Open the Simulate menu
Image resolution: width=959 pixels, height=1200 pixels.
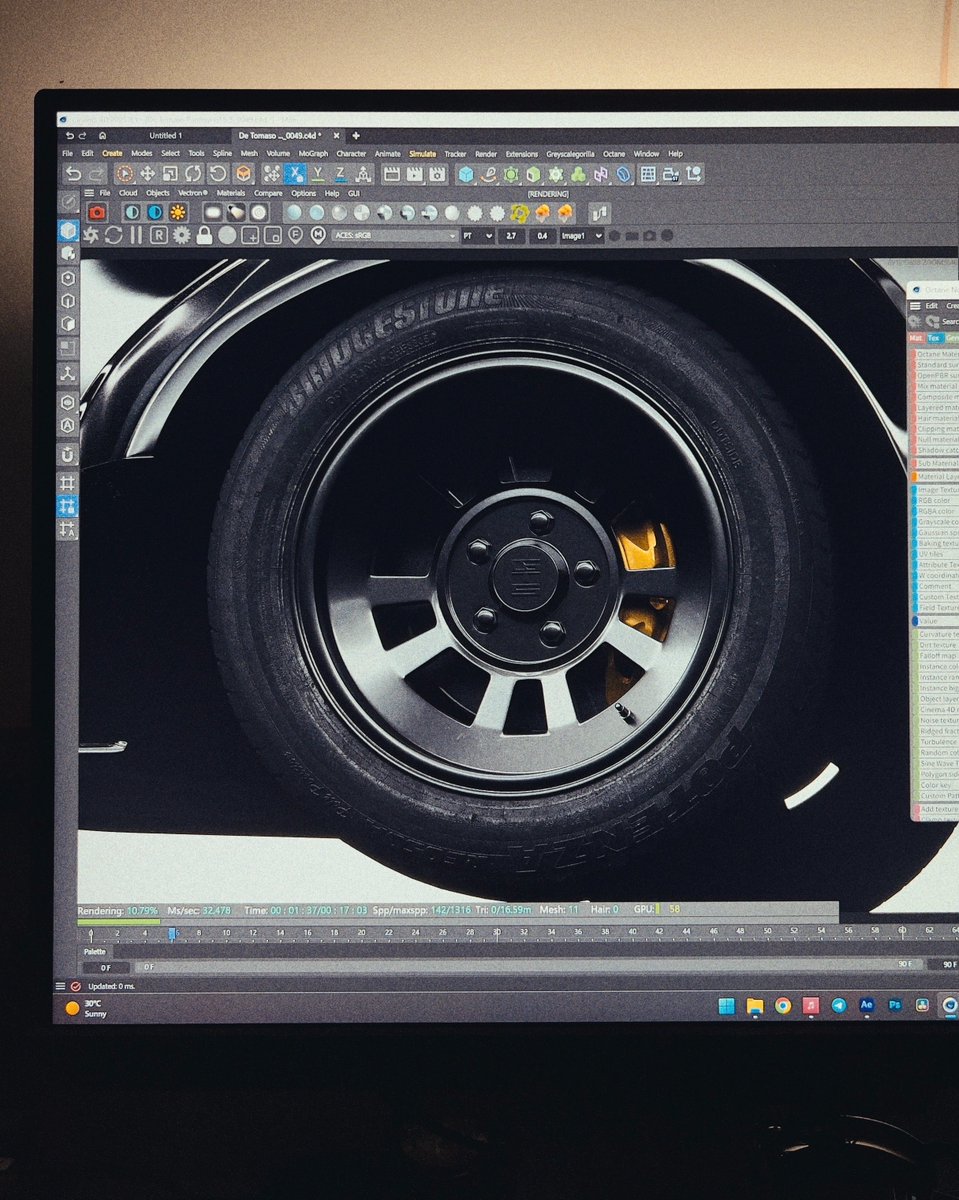pyautogui.click(x=423, y=153)
